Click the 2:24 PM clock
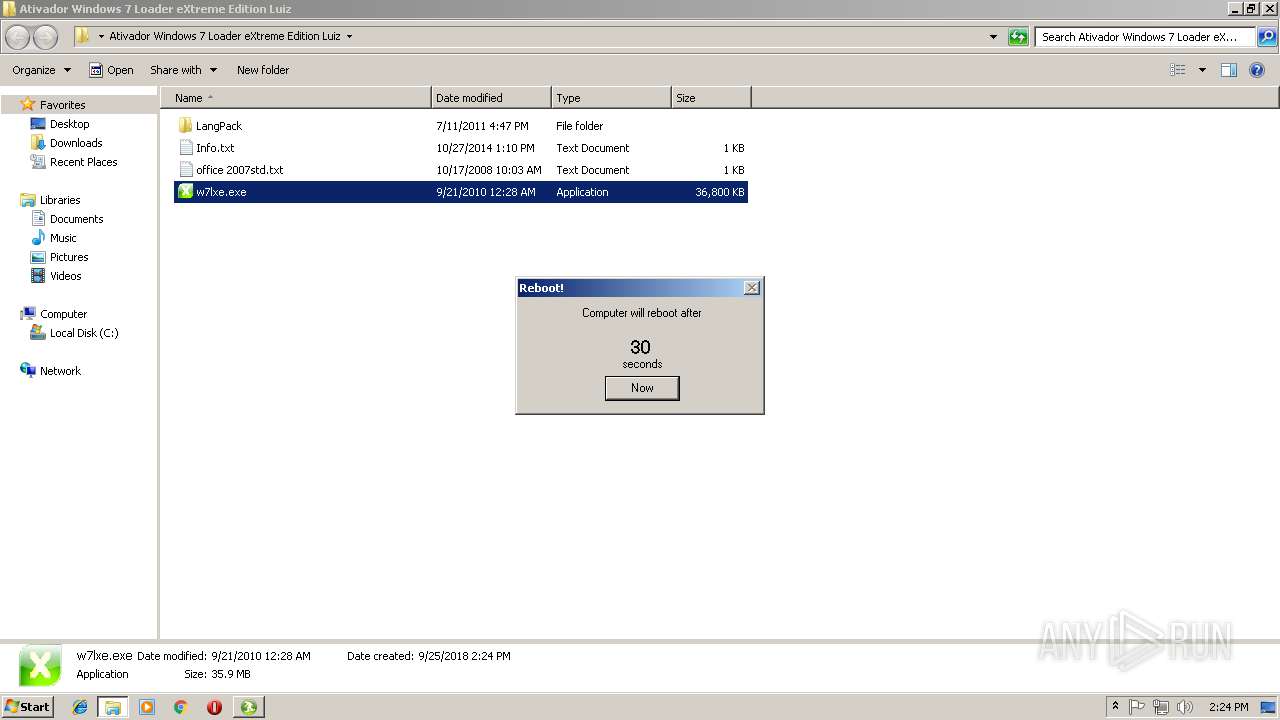Screen dimensions: 1280x720 pos(1228,707)
